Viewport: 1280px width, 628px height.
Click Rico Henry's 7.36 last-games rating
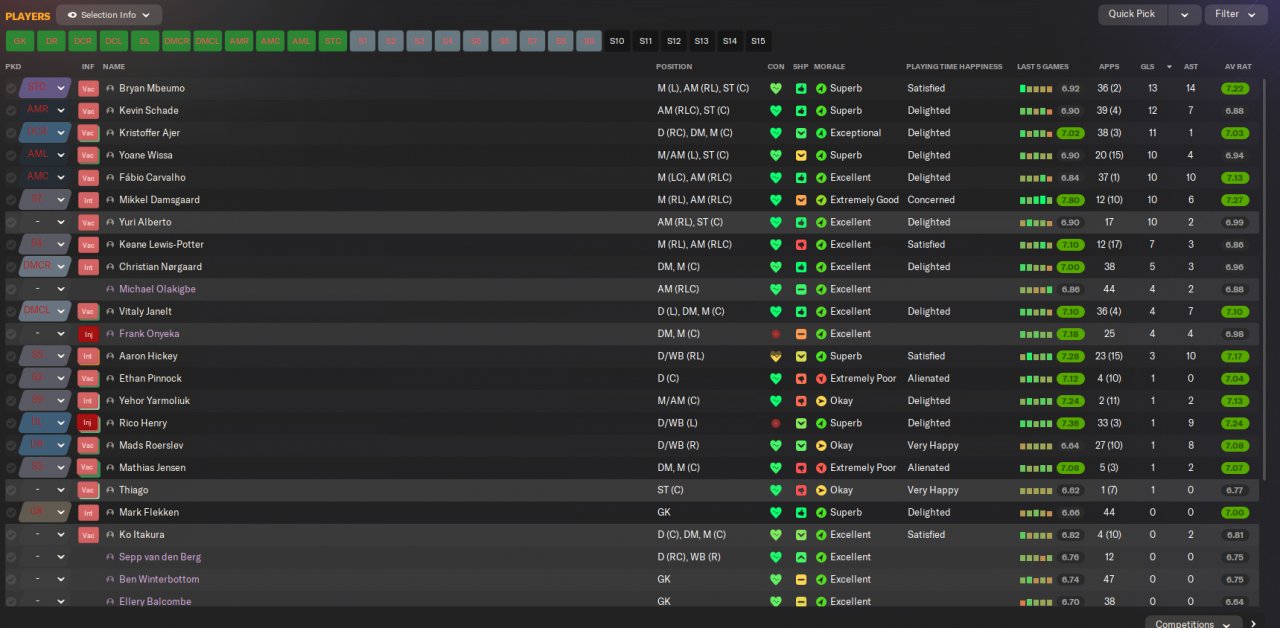(1071, 423)
